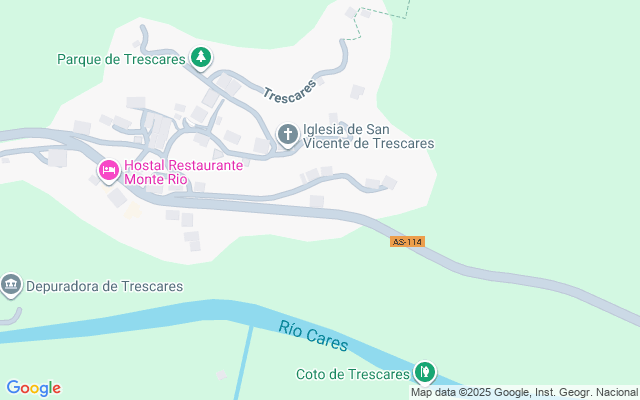
Task: Click the small tributary joining Río Cares
Action: (244, 362)
